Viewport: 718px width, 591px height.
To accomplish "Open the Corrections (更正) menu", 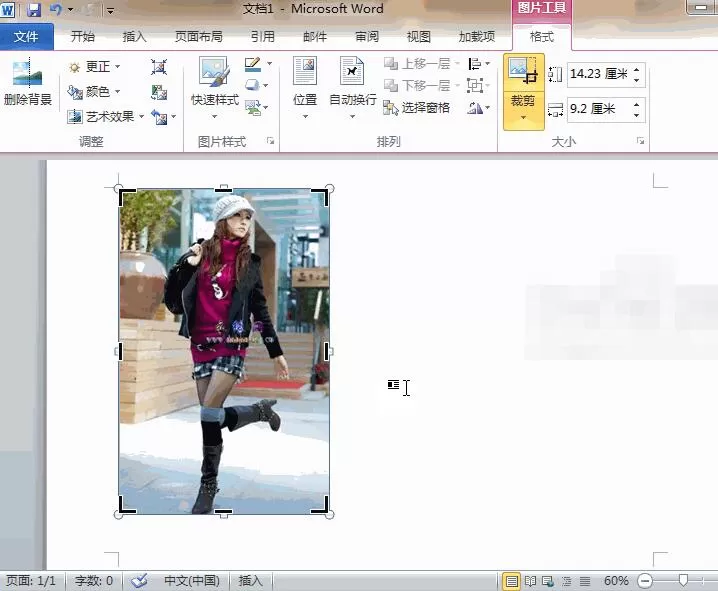I will coord(94,67).
